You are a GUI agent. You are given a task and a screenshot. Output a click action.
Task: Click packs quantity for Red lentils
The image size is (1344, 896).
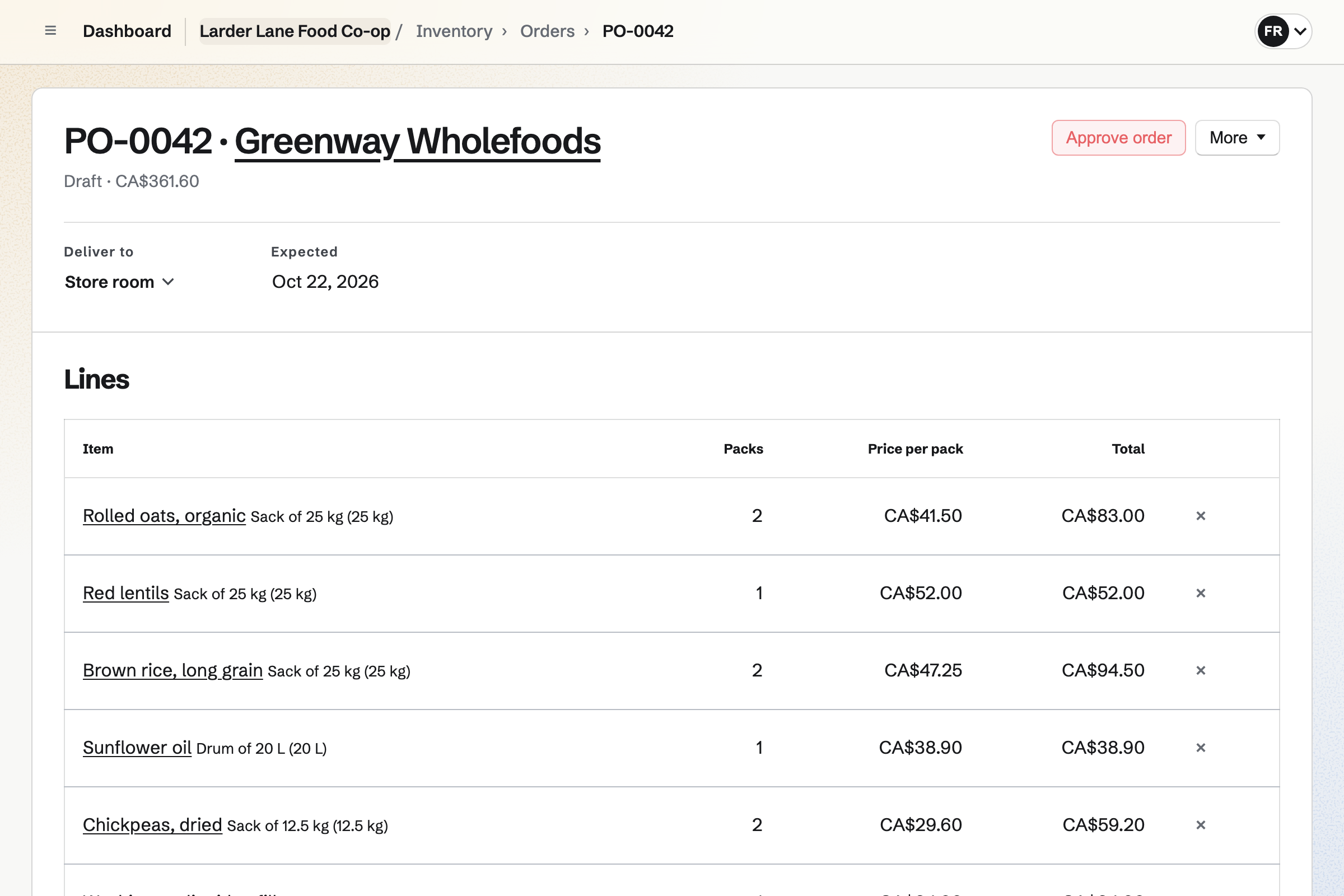click(759, 593)
